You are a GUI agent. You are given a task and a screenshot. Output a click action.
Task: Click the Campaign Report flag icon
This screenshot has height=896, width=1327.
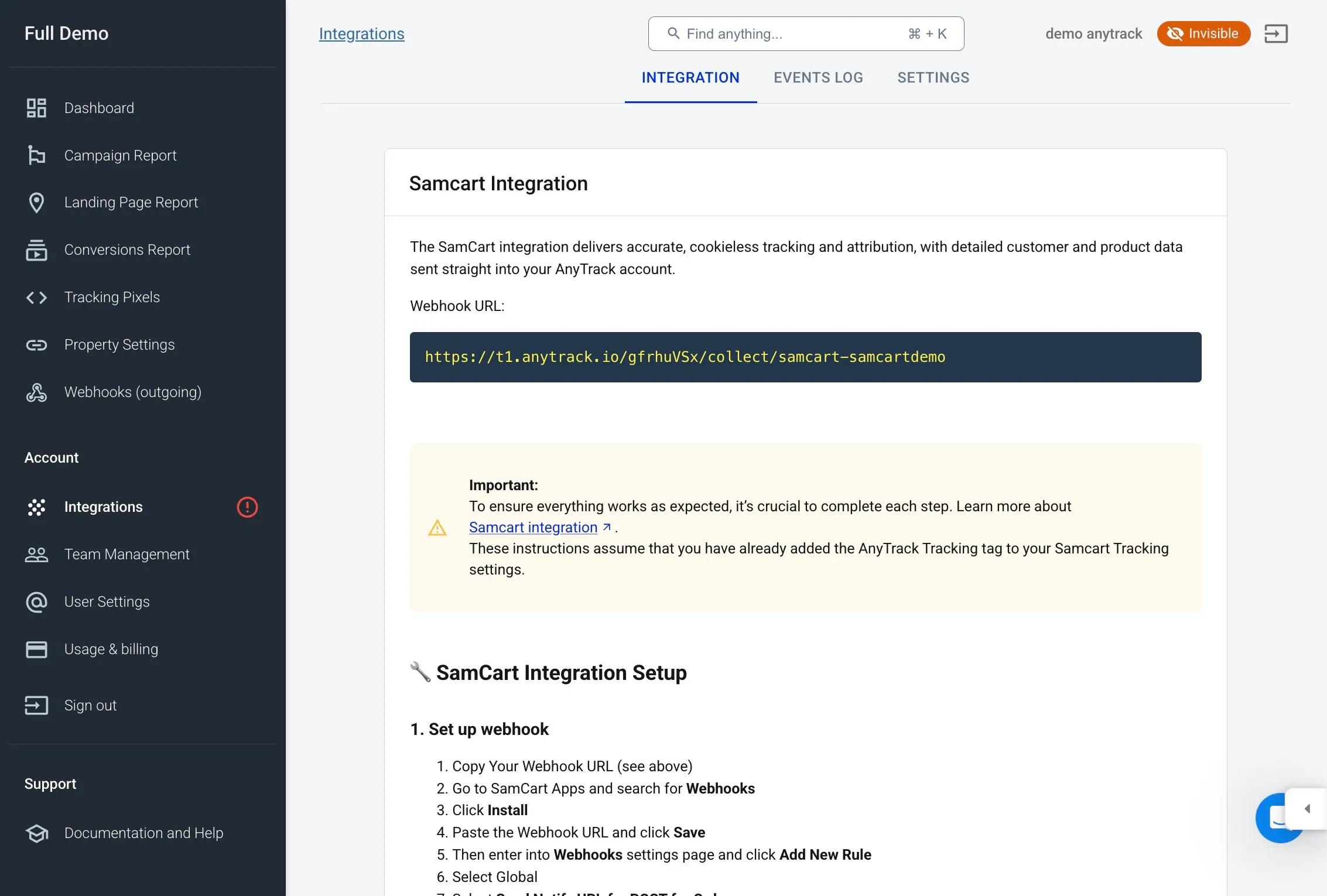click(x=36, y=155)
